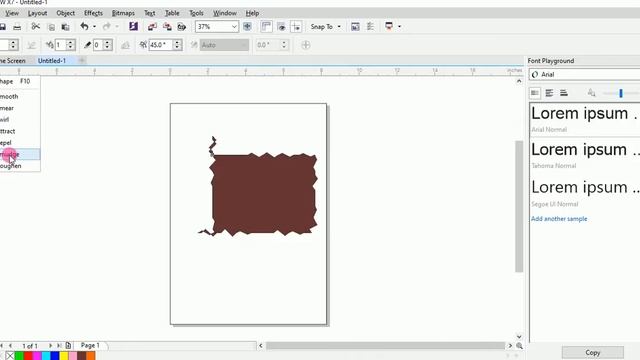Select Smudge in the shape tools flyout
Image resolution: width=640 pixels, height=360 pixels.
[20, 154]
